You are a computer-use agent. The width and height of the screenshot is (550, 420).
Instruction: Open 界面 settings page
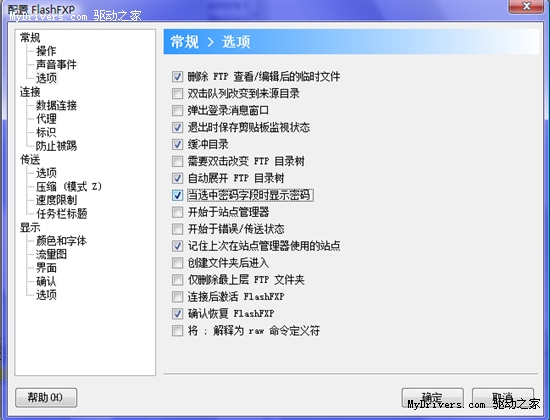46,268
